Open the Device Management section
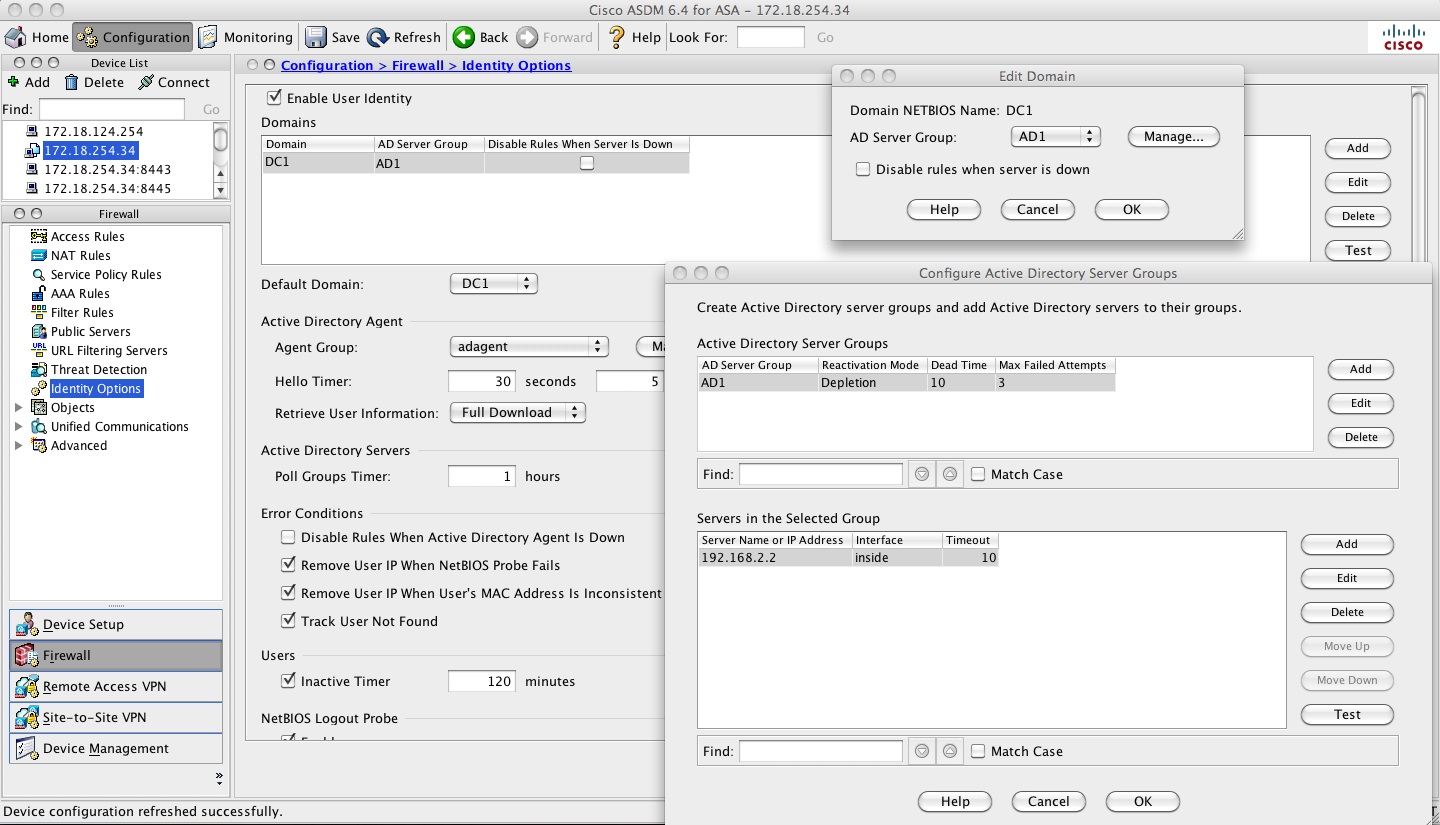 (x=116, y=749)
